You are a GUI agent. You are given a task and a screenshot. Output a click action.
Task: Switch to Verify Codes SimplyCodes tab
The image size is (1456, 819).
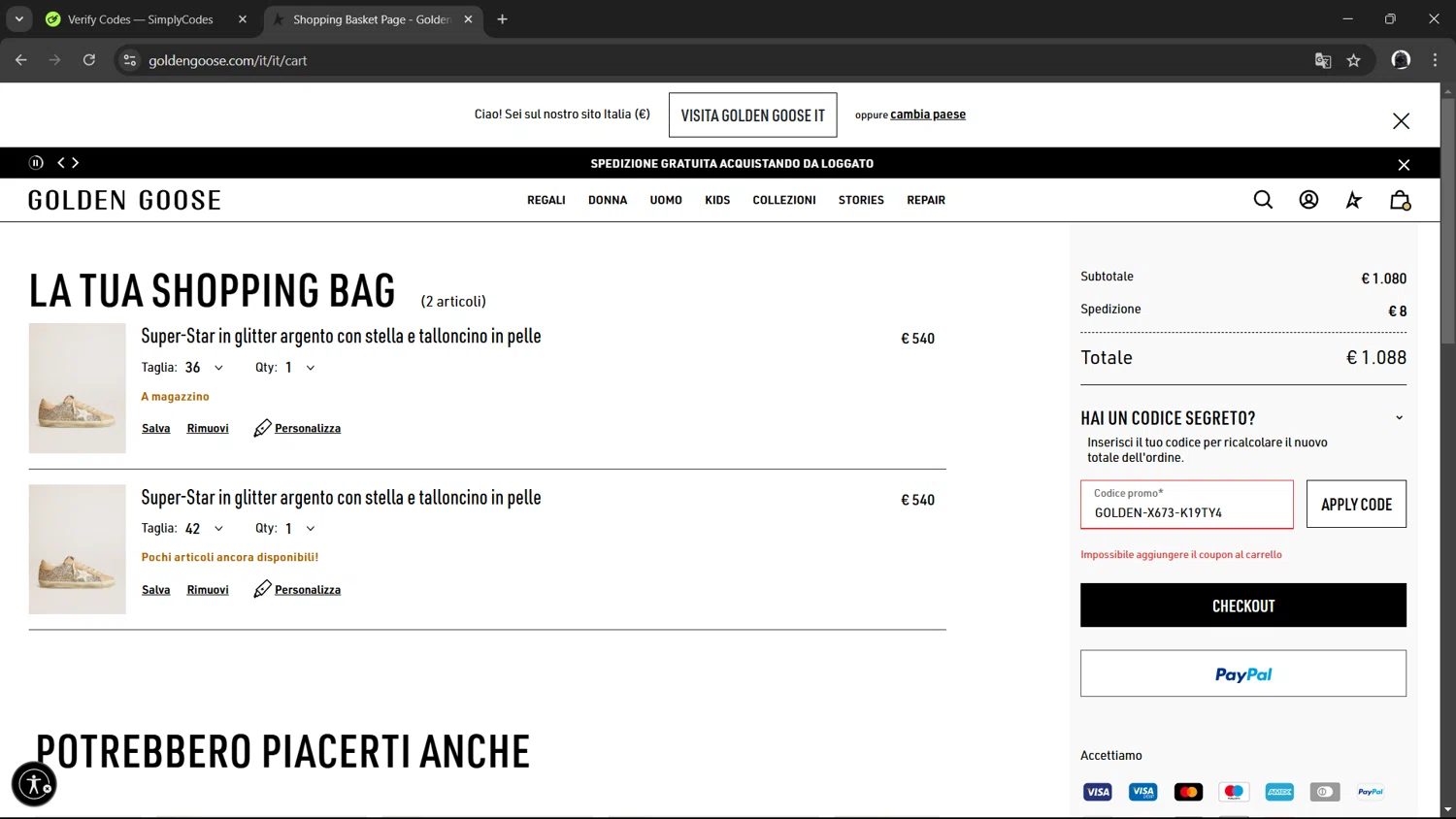coord(141,19)
